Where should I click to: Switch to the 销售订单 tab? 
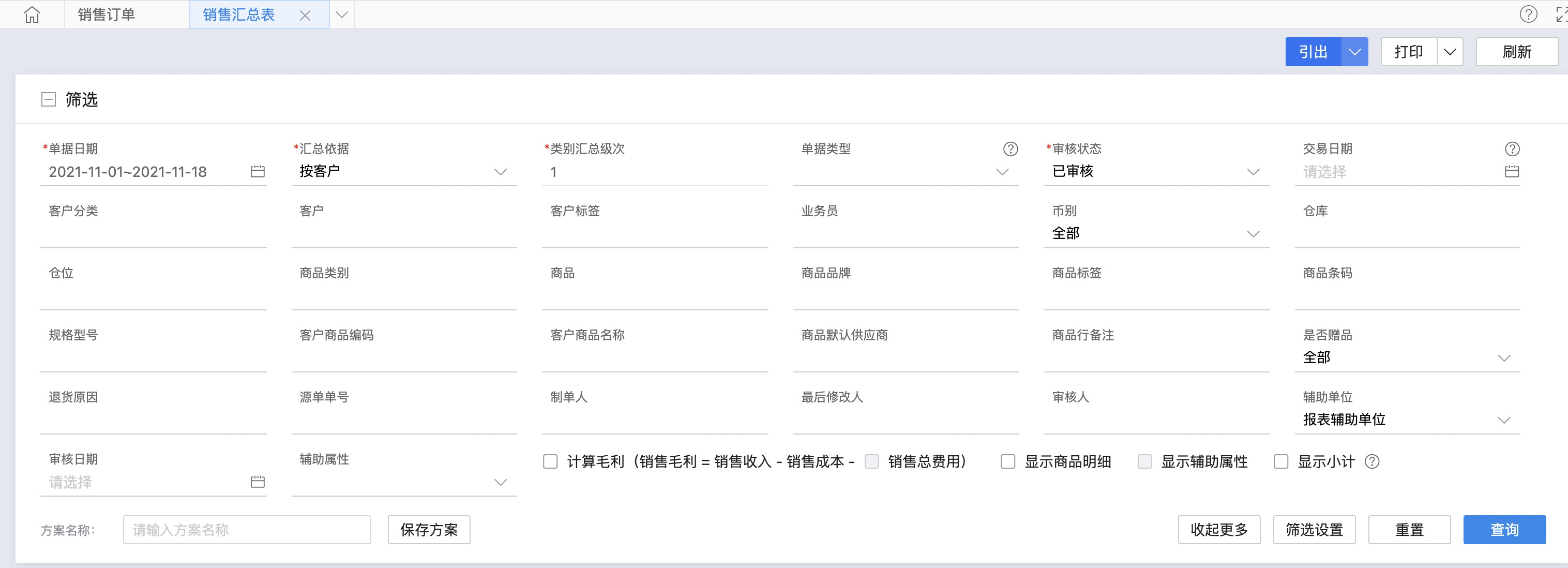coord(107,14)
